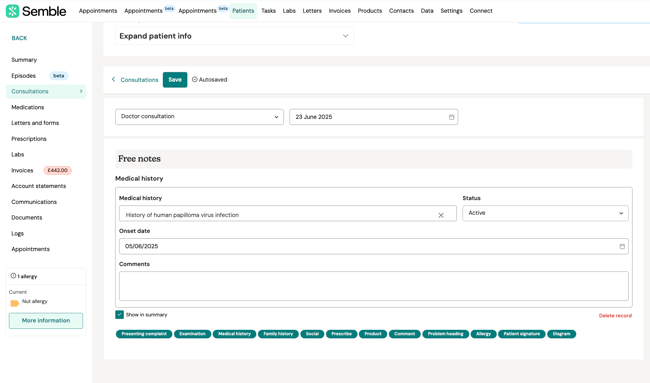Image resolution: width=650 pixels, height=383 pixels.
Task: Click the allergy info icon
Action: (x=13, y=276)
